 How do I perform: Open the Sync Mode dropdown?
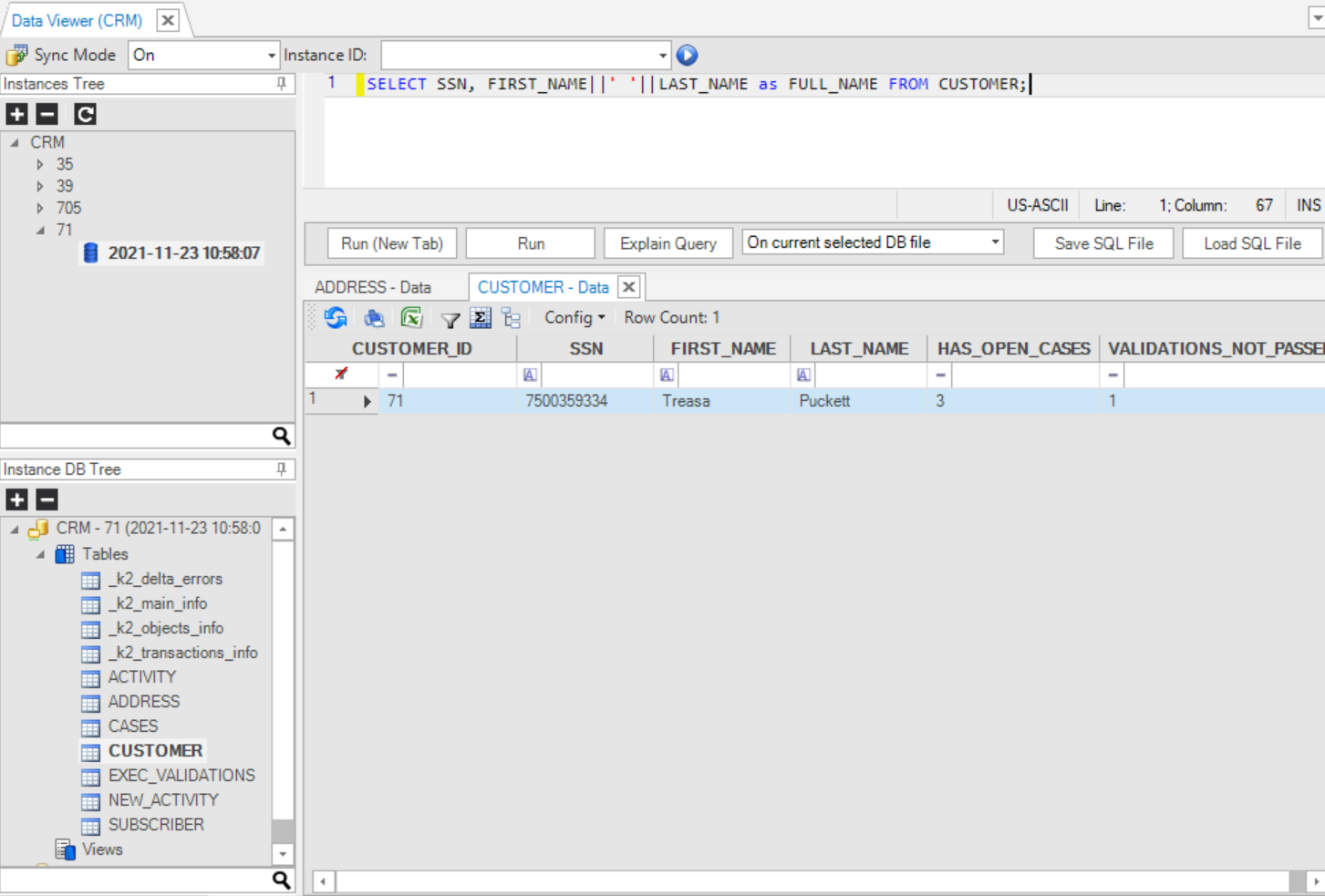(271, 56)
